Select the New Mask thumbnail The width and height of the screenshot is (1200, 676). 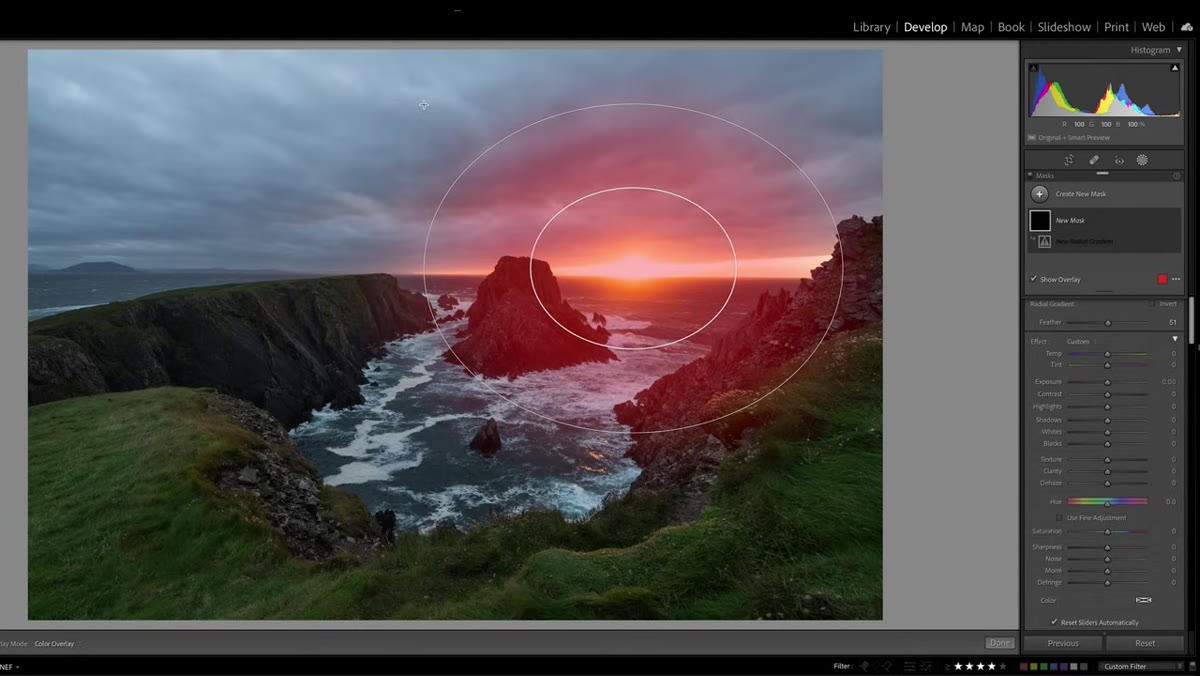(1040, 220)
